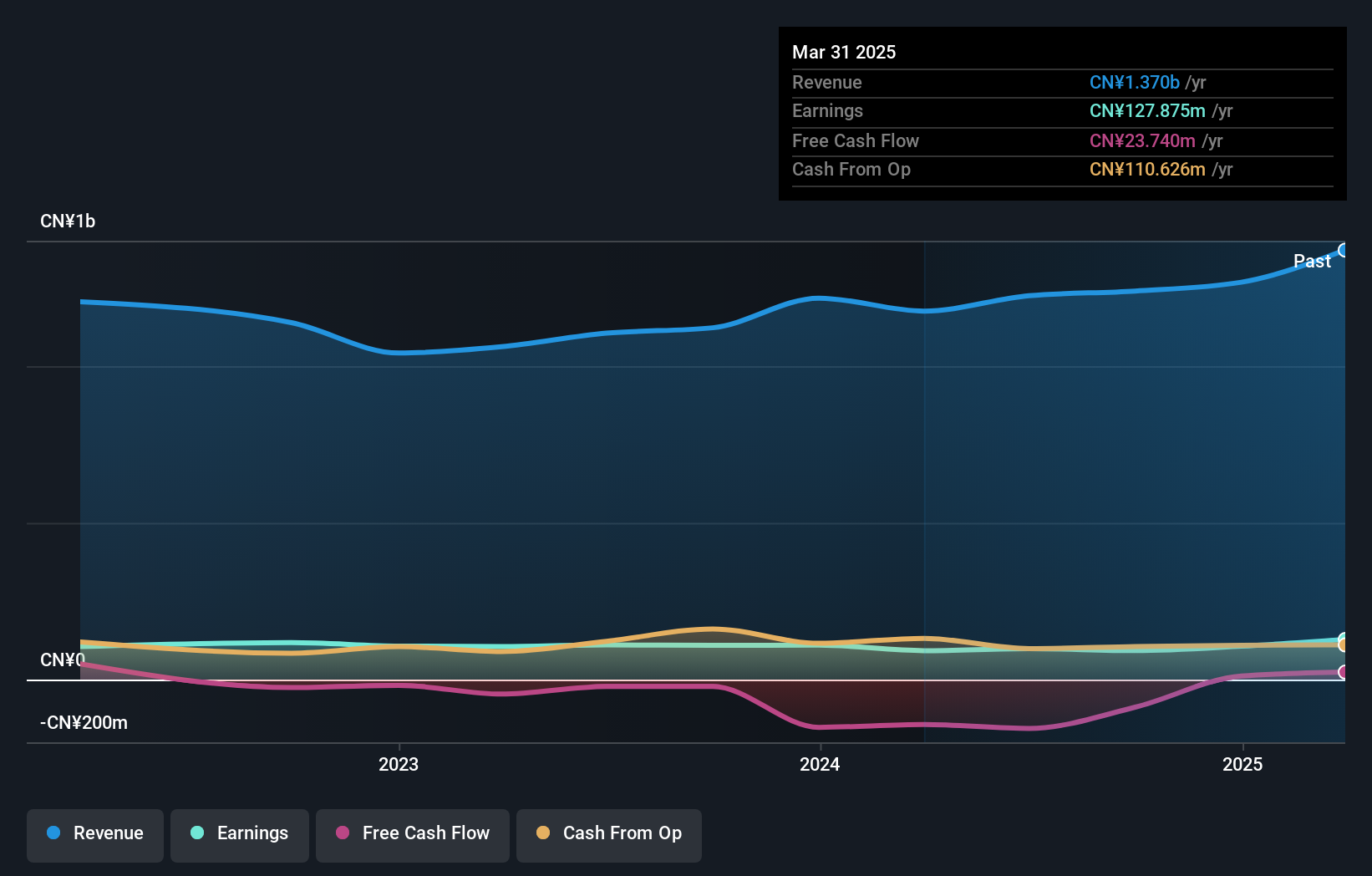Click the Free Cash Flow tooltip label

[856, 140]
